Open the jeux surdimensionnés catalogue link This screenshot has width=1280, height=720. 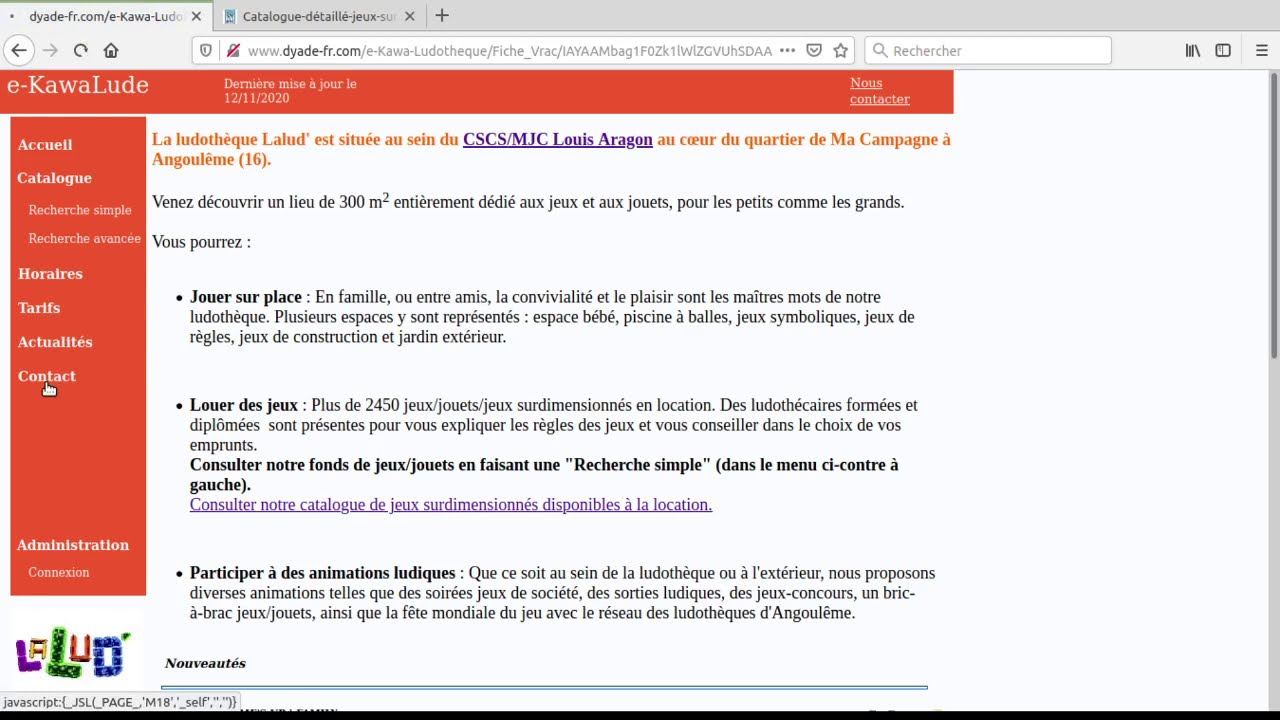[x=451, y=505]
